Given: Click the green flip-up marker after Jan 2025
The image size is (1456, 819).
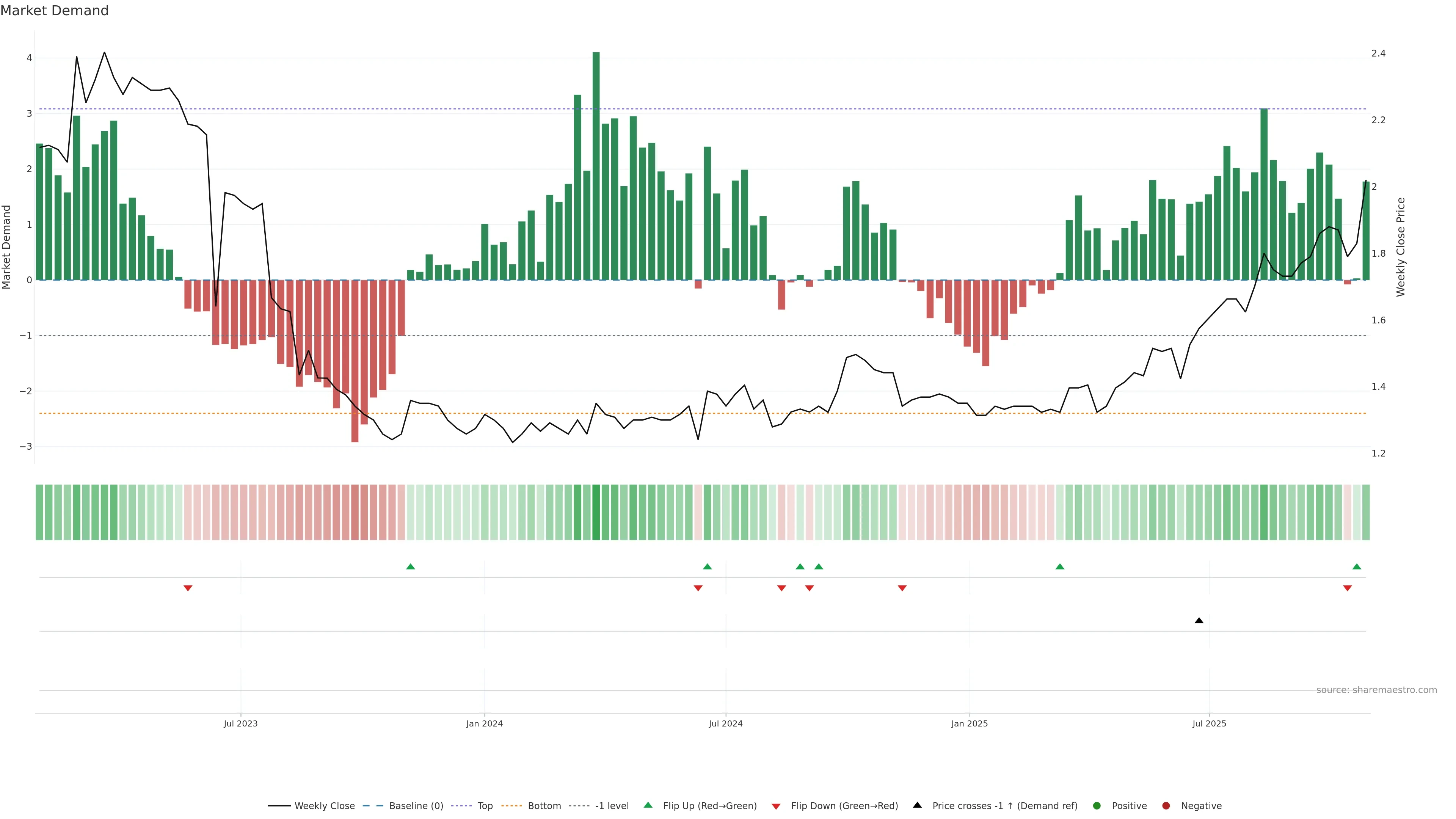Looking at the screenshot, I should (x=1060, y=566).
